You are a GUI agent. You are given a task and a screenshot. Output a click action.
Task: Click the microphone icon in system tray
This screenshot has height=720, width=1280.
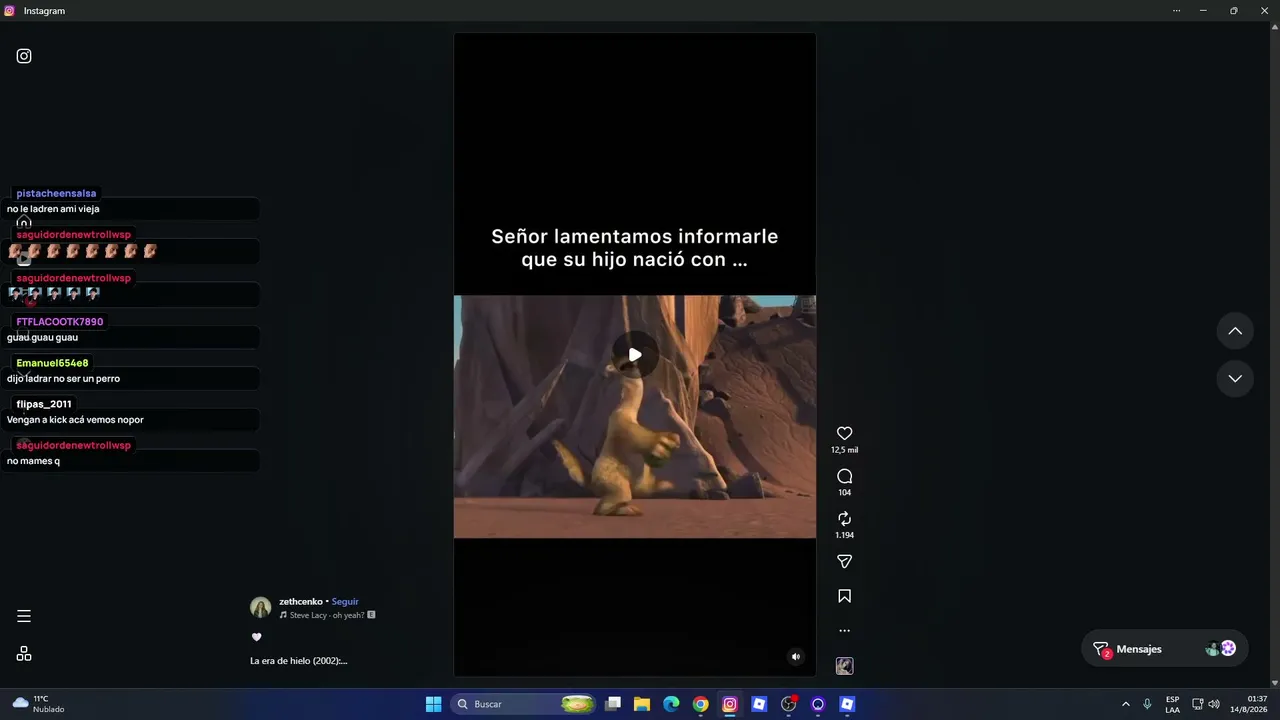pyautogui.click(x=1147, y=704)
